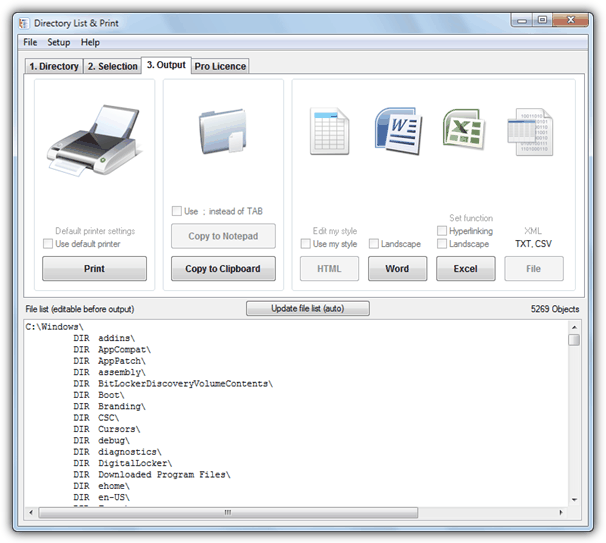Enable Use default printer checkbox
The width and height of the screenshot is (606, 543).
point(49,244)
